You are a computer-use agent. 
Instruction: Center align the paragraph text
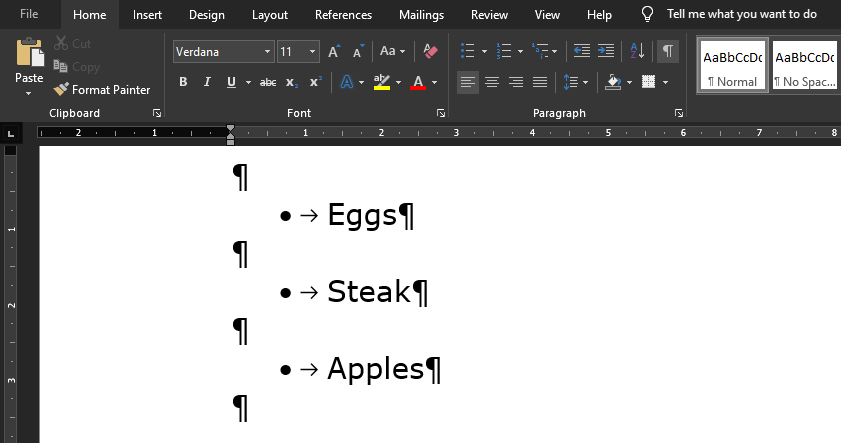492,82
